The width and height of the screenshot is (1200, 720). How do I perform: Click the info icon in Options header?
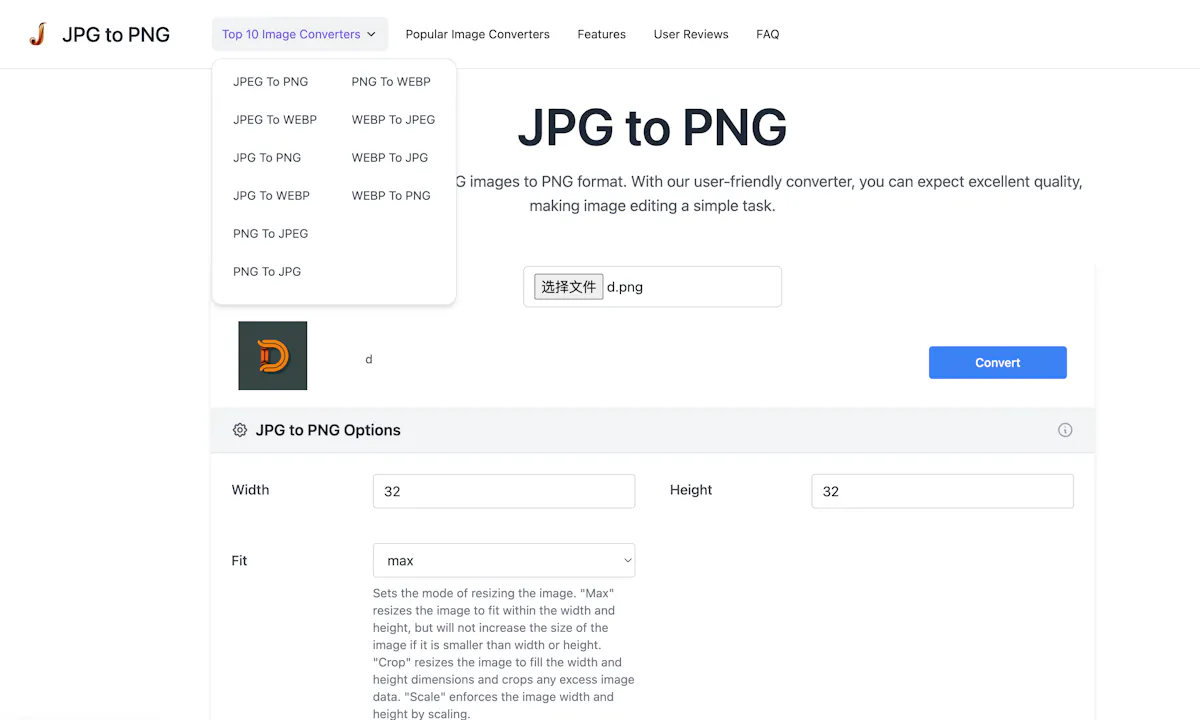[x=1065, y=430]
